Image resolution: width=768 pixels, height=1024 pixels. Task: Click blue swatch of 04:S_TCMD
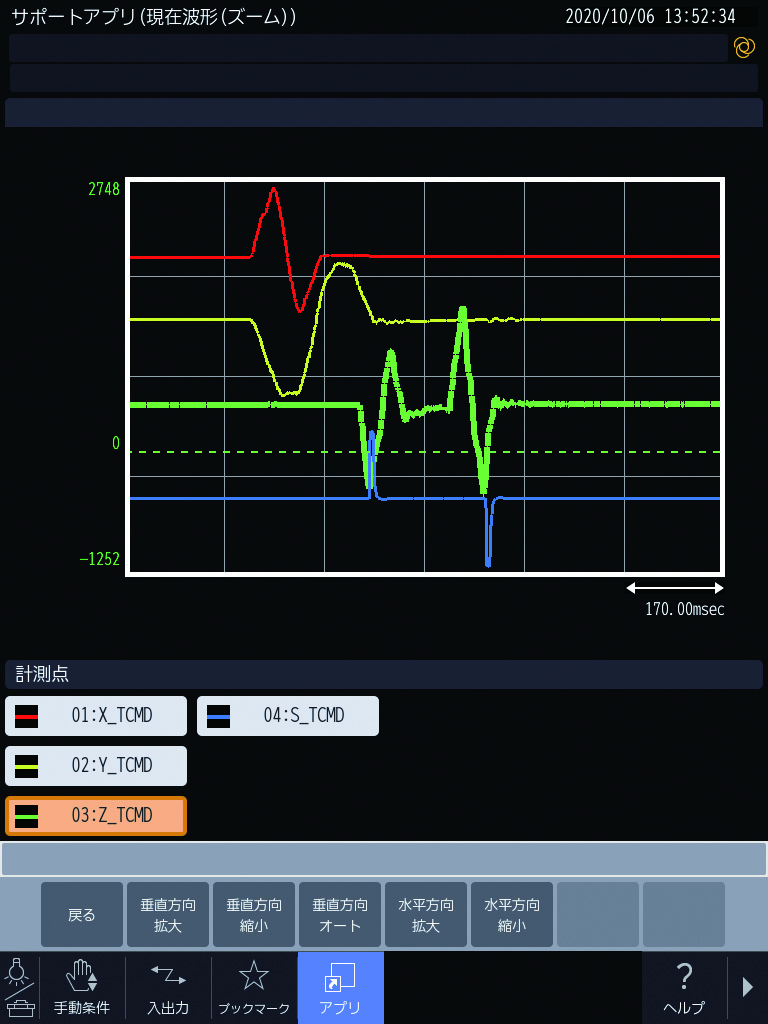coord(219,716)
